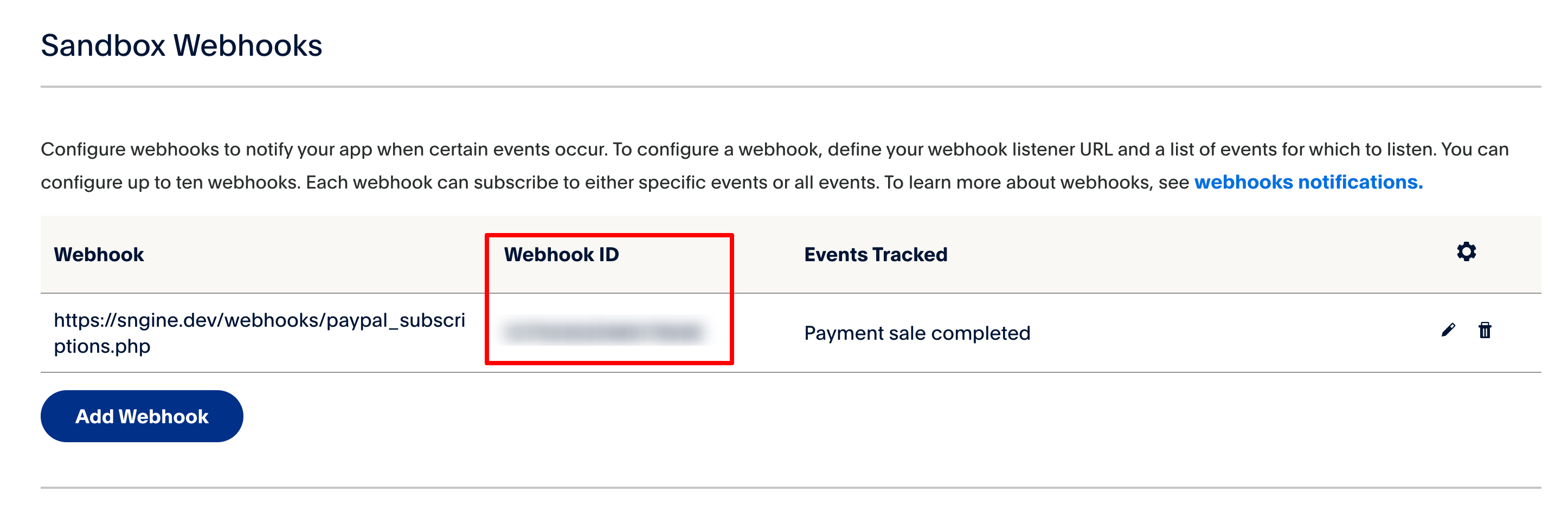
Task: Click the 'ptions.php' wrapped URL line
Action: (x=101, y=346)
